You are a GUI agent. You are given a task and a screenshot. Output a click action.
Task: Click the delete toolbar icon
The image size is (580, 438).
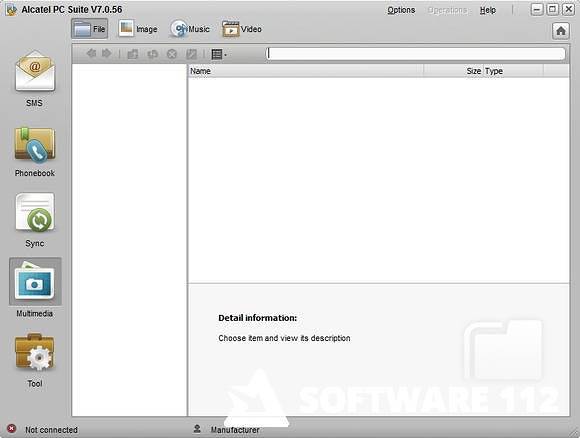172,54
